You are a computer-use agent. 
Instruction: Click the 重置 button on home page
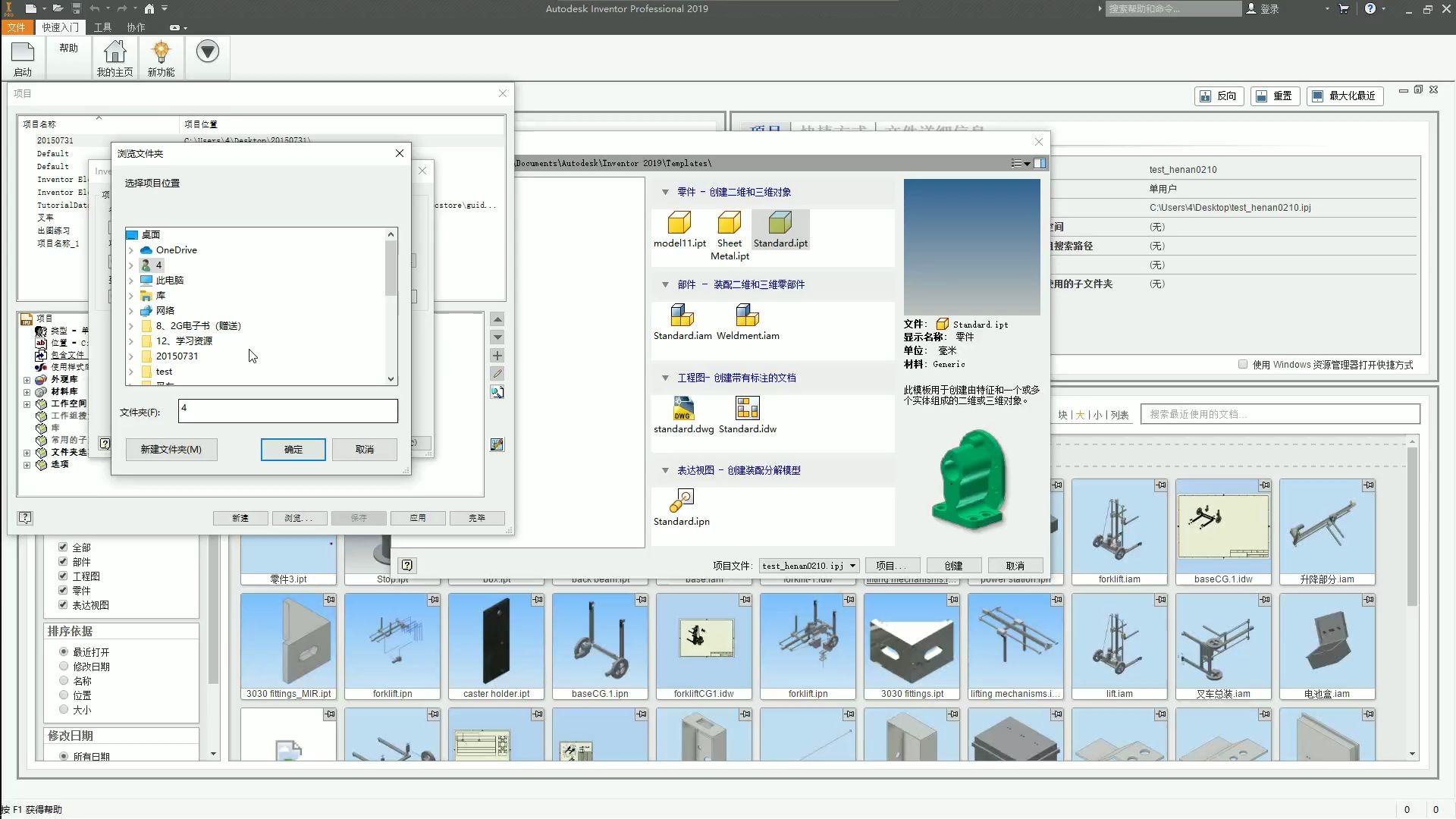click(x=1275, y=96)
